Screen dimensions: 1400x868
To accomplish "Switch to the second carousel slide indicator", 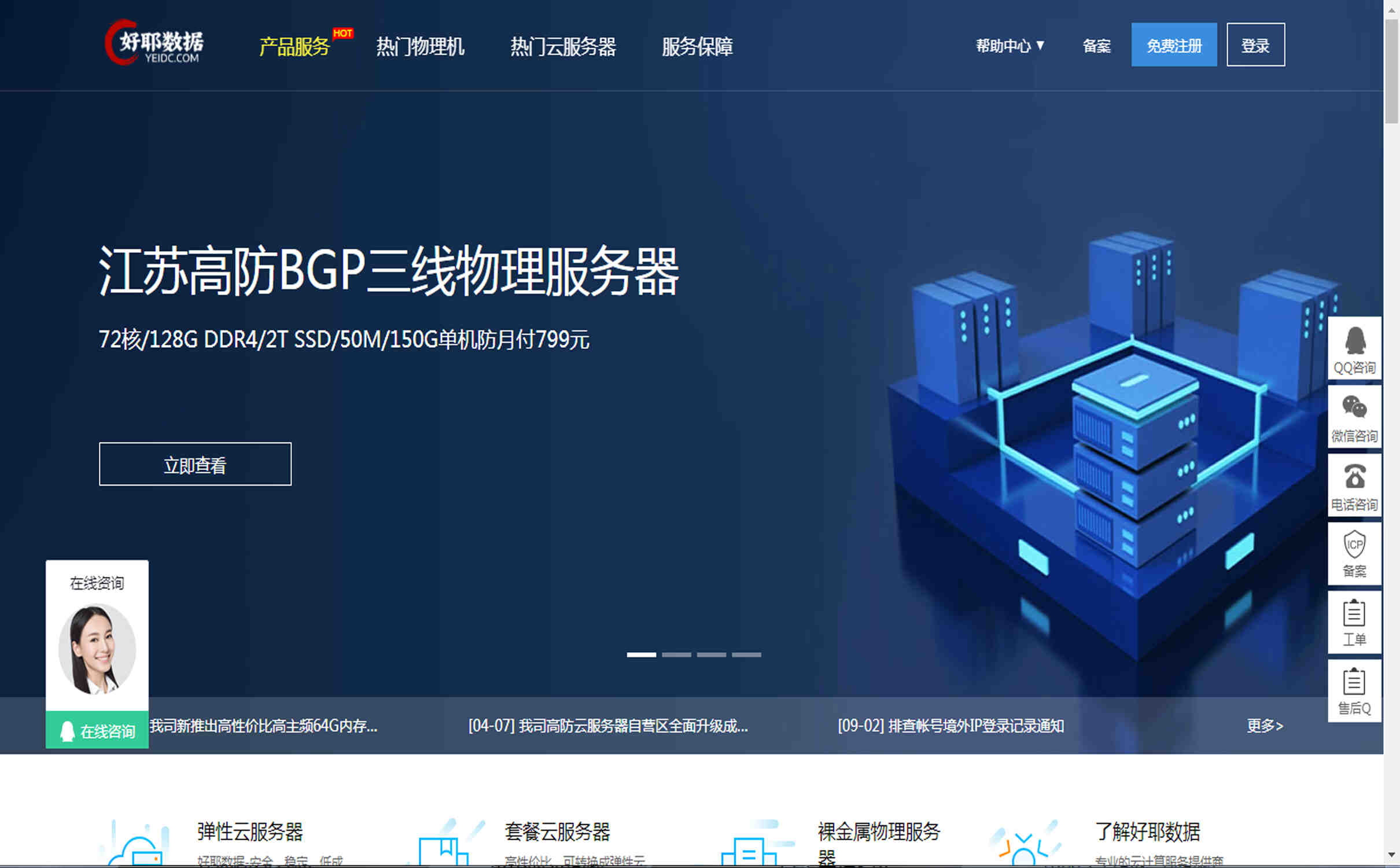I will (676, 654).
